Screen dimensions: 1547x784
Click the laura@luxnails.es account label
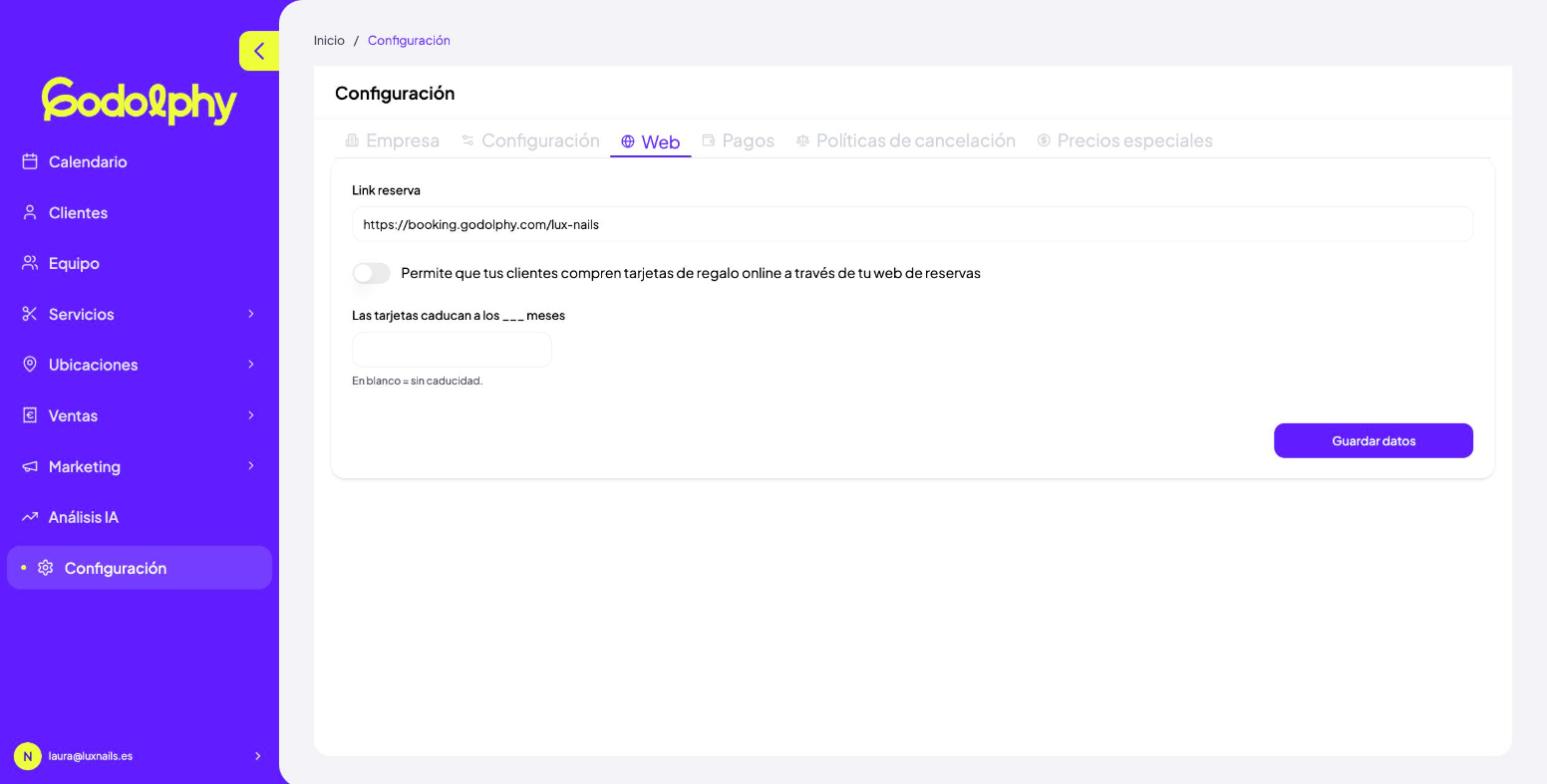click(x=91, y=756)
